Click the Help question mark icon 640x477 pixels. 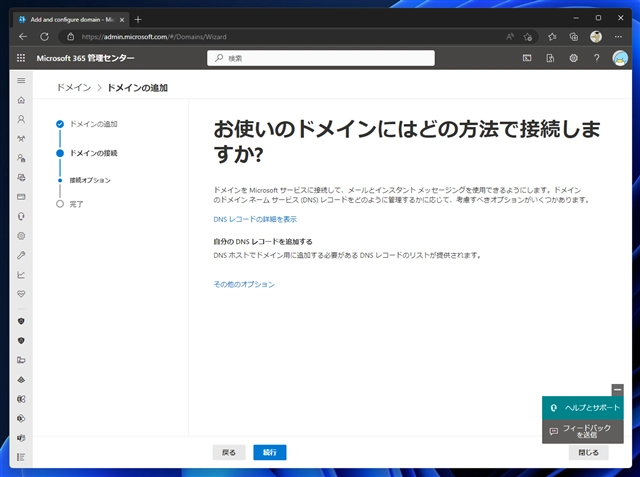(597, 58)
